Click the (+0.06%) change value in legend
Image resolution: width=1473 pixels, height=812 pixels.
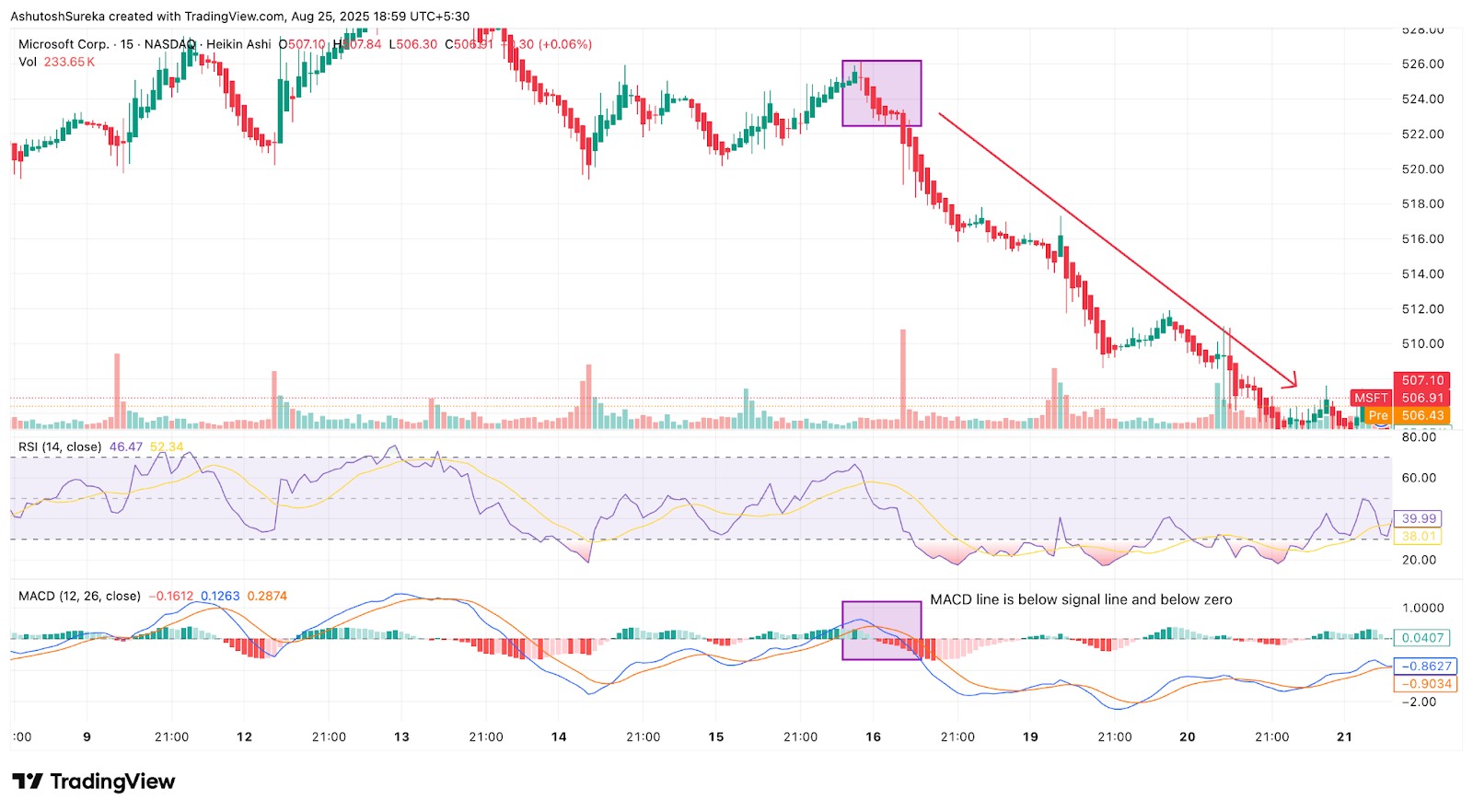[565, 44]
